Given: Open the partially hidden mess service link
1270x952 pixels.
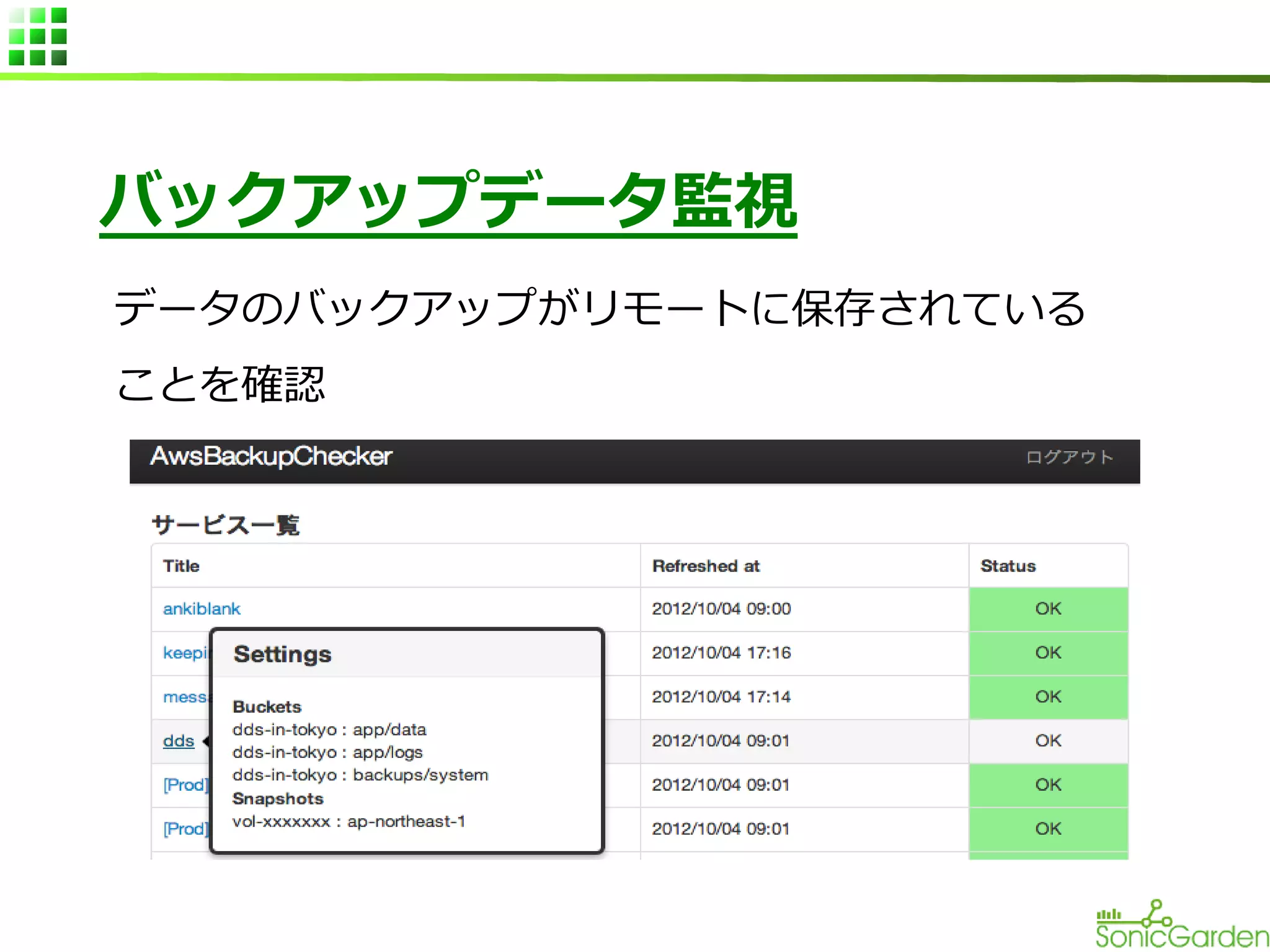Looking at the screenshot, I should [x=187, y=697].
